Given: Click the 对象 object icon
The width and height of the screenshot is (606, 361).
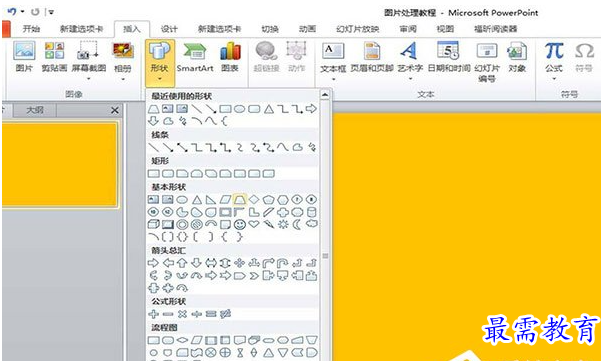Looking at the screenshot, I should pyautogui.click(x=517, y=57).
